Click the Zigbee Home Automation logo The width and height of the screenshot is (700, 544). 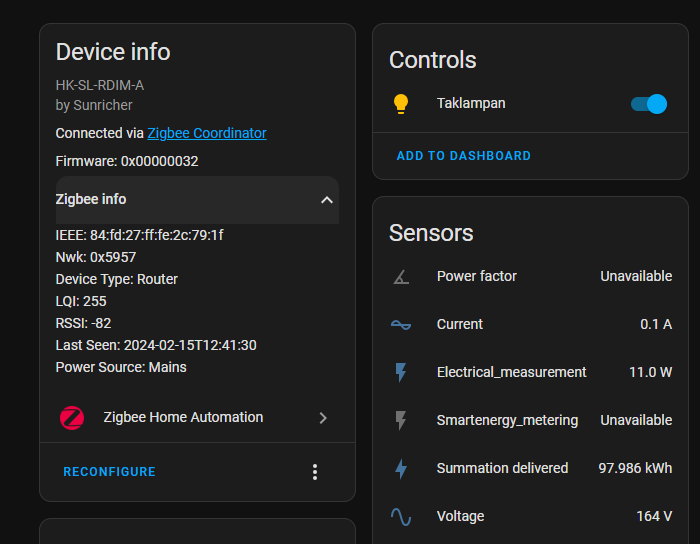[72, 418]
